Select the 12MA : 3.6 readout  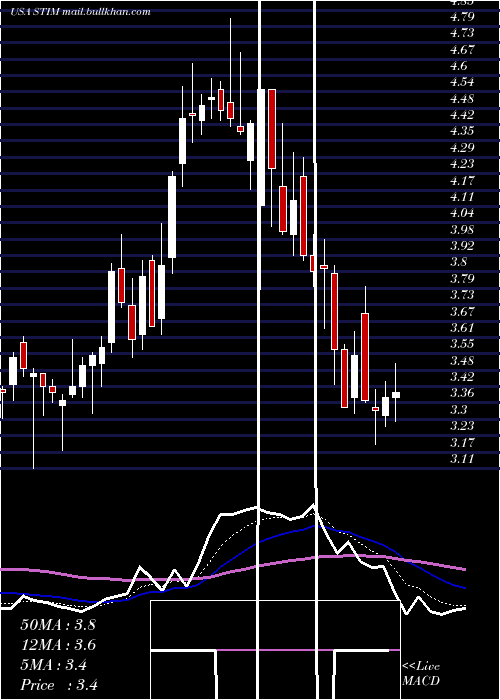point(58,645)
